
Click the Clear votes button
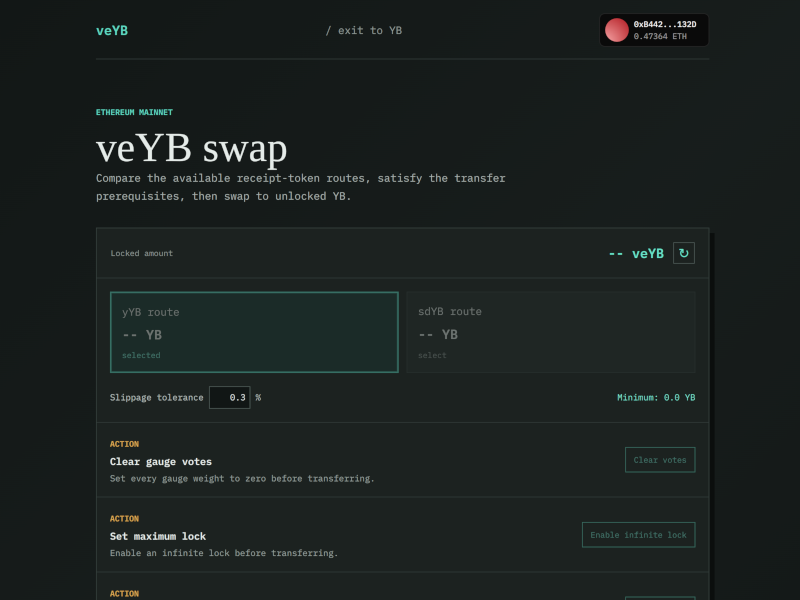(x=660, y=460)
